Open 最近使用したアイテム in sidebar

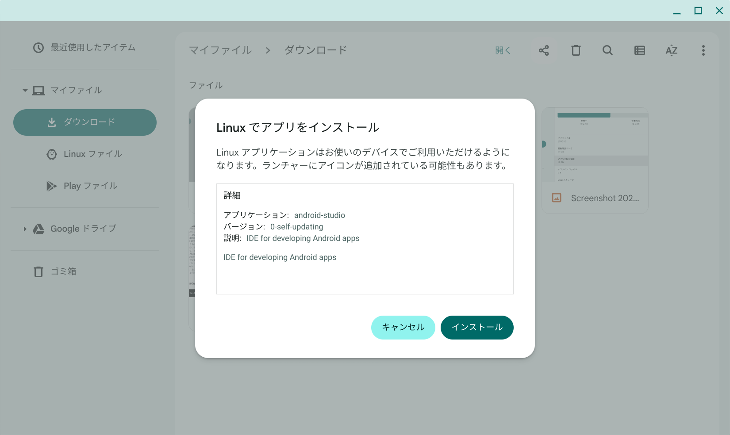point(85,48)
